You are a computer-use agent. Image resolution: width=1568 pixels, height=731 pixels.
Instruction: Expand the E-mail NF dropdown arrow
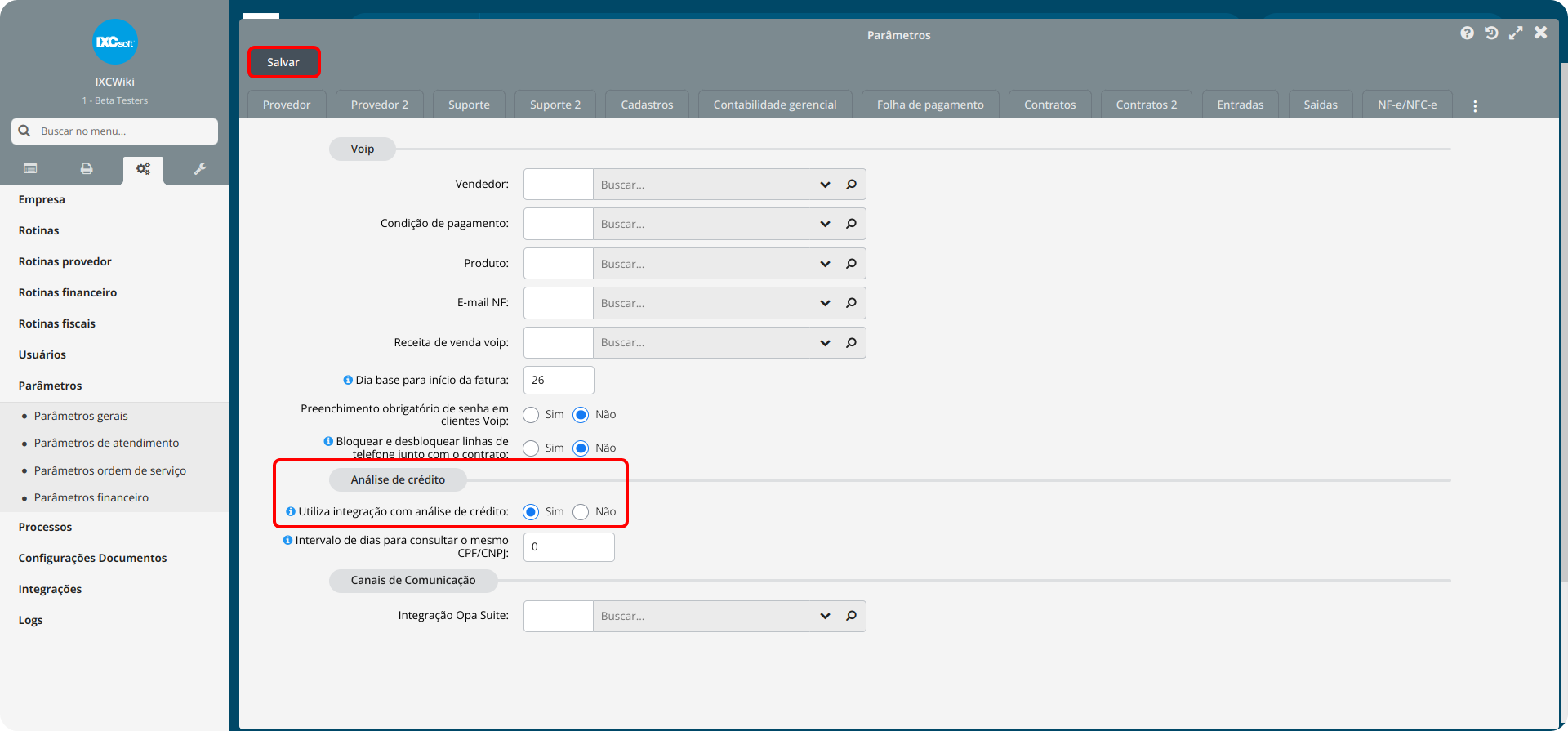coord(825,303)
